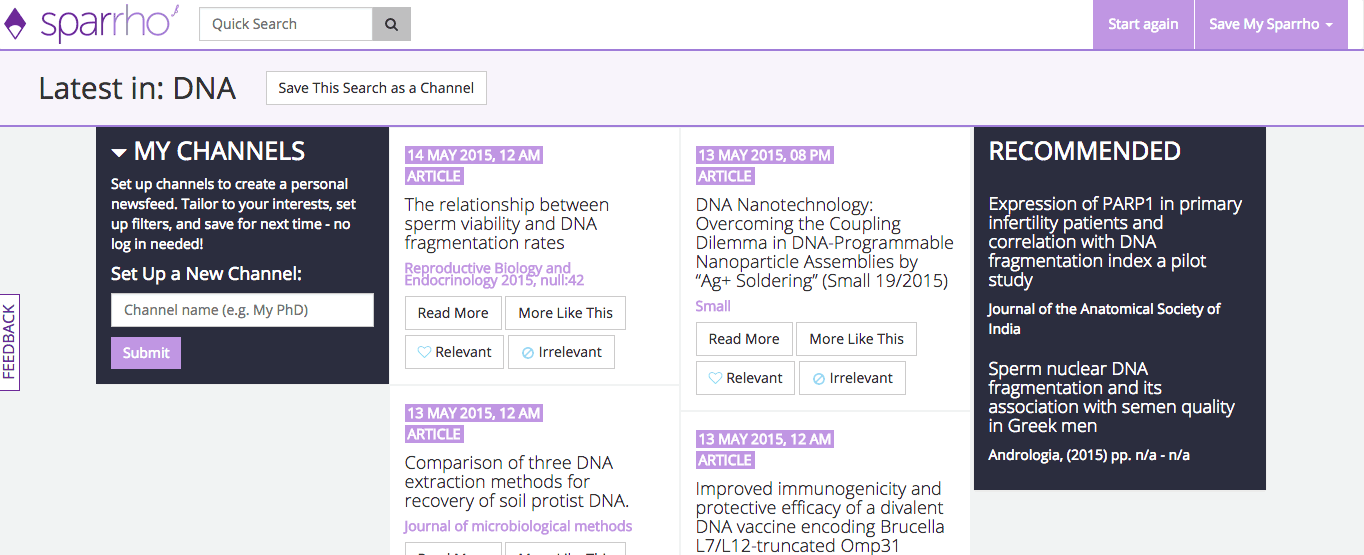1364x555 pixels.
Task: Open the Save My Sparrho dropdown
Action: coord(1270,24)
